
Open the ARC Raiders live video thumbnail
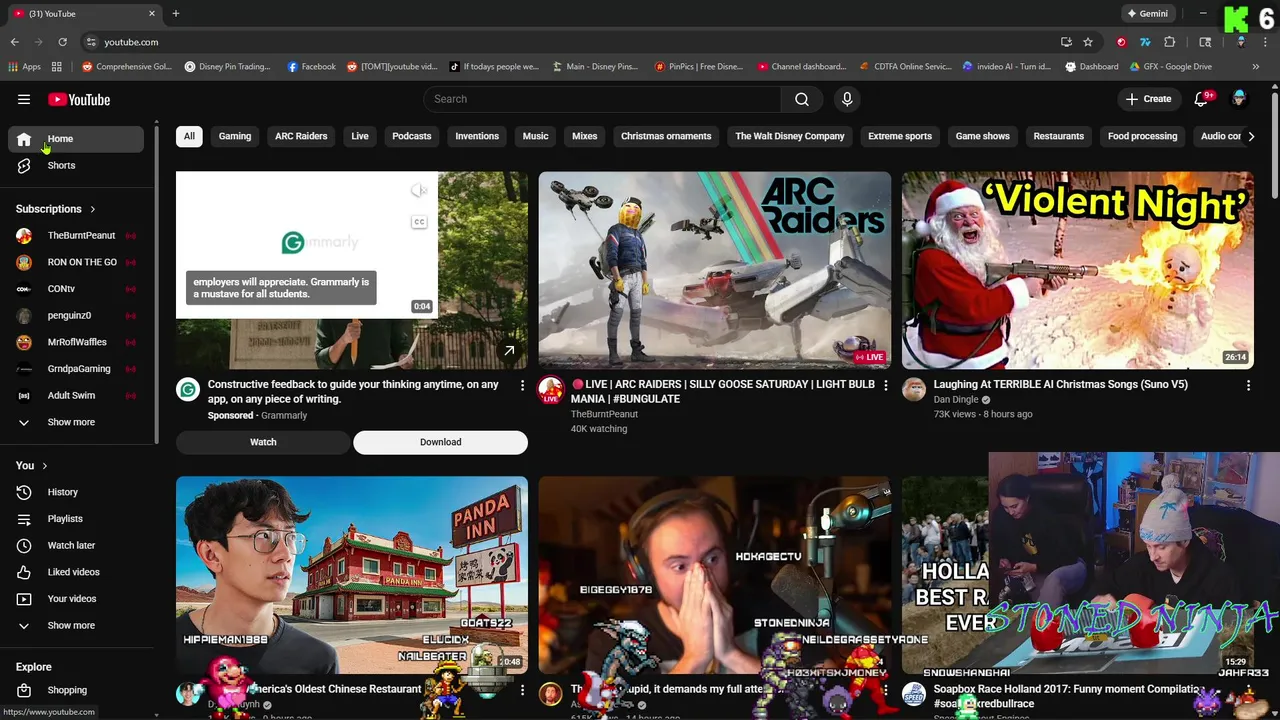(714, 270)
